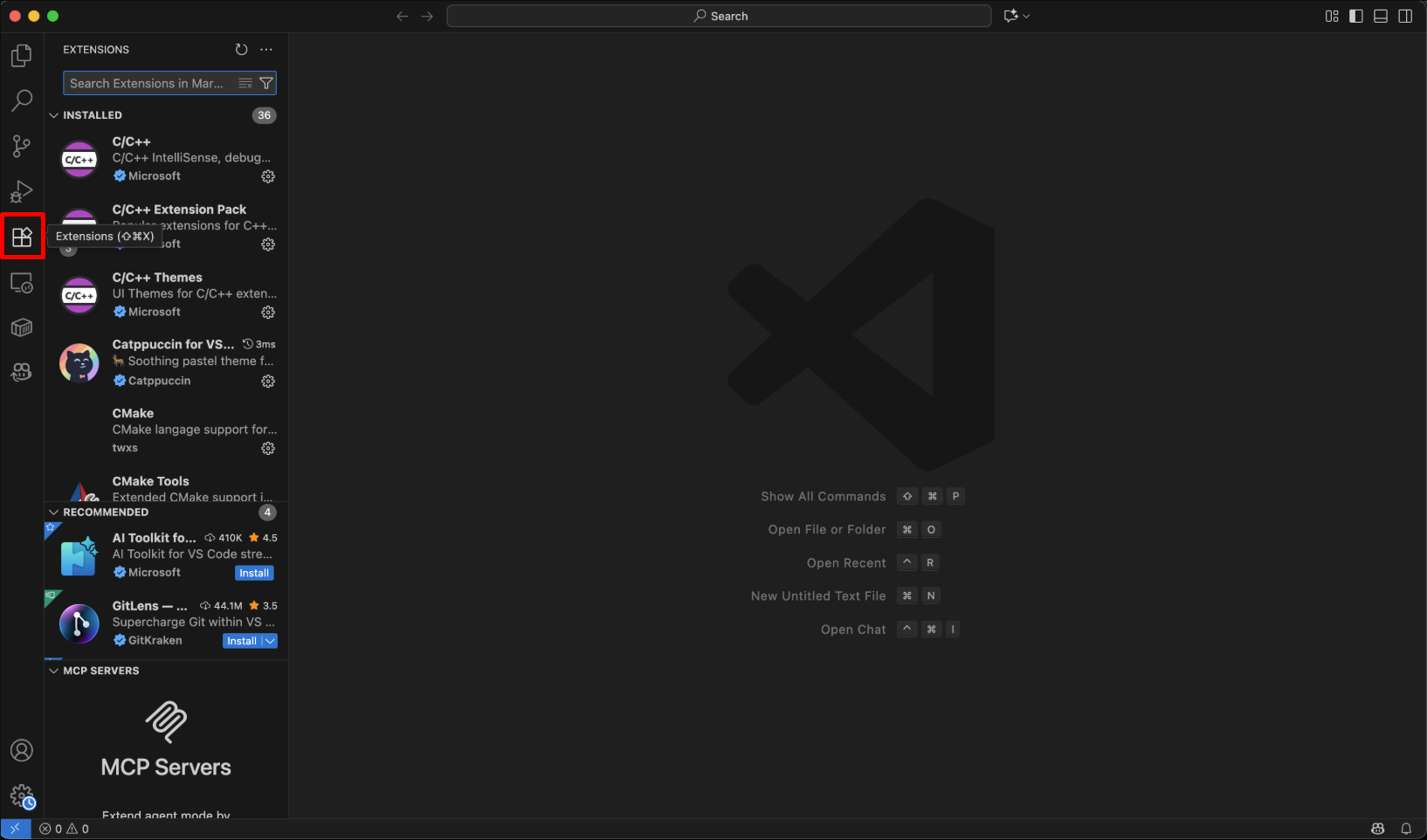Toggle the bottom panel layout button
1427x840 pixels.
tap(1381, 16)
